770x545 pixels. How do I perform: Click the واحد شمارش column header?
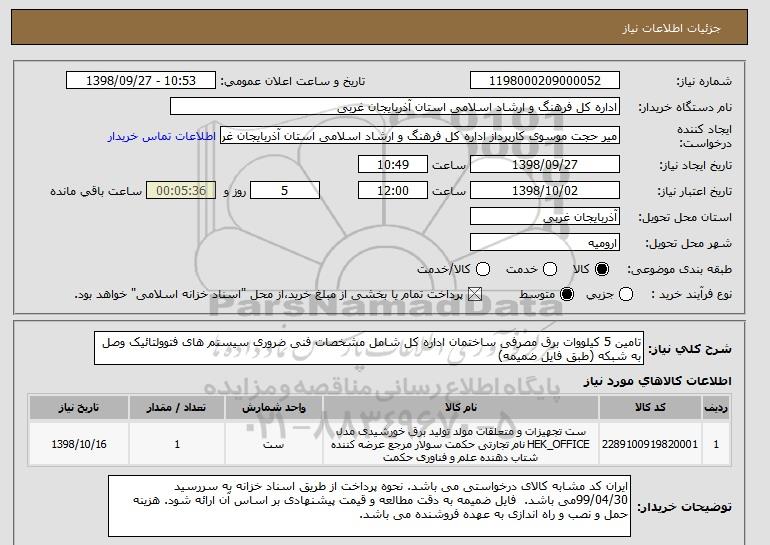click(x=274, y=408)
